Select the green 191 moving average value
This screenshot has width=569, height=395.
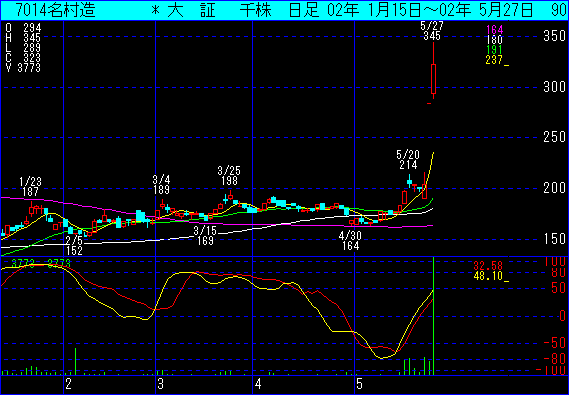(495, 50)
